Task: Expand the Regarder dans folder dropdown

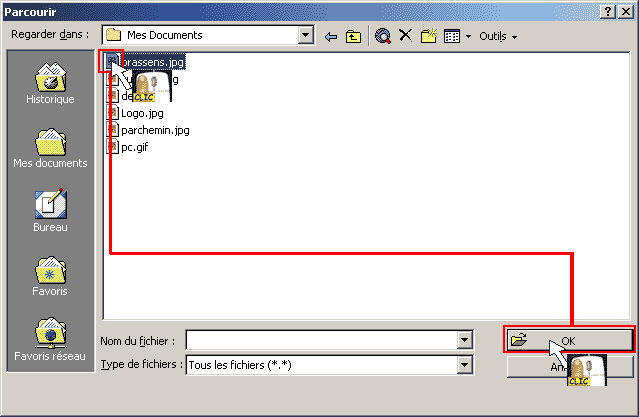Action: 305,35
